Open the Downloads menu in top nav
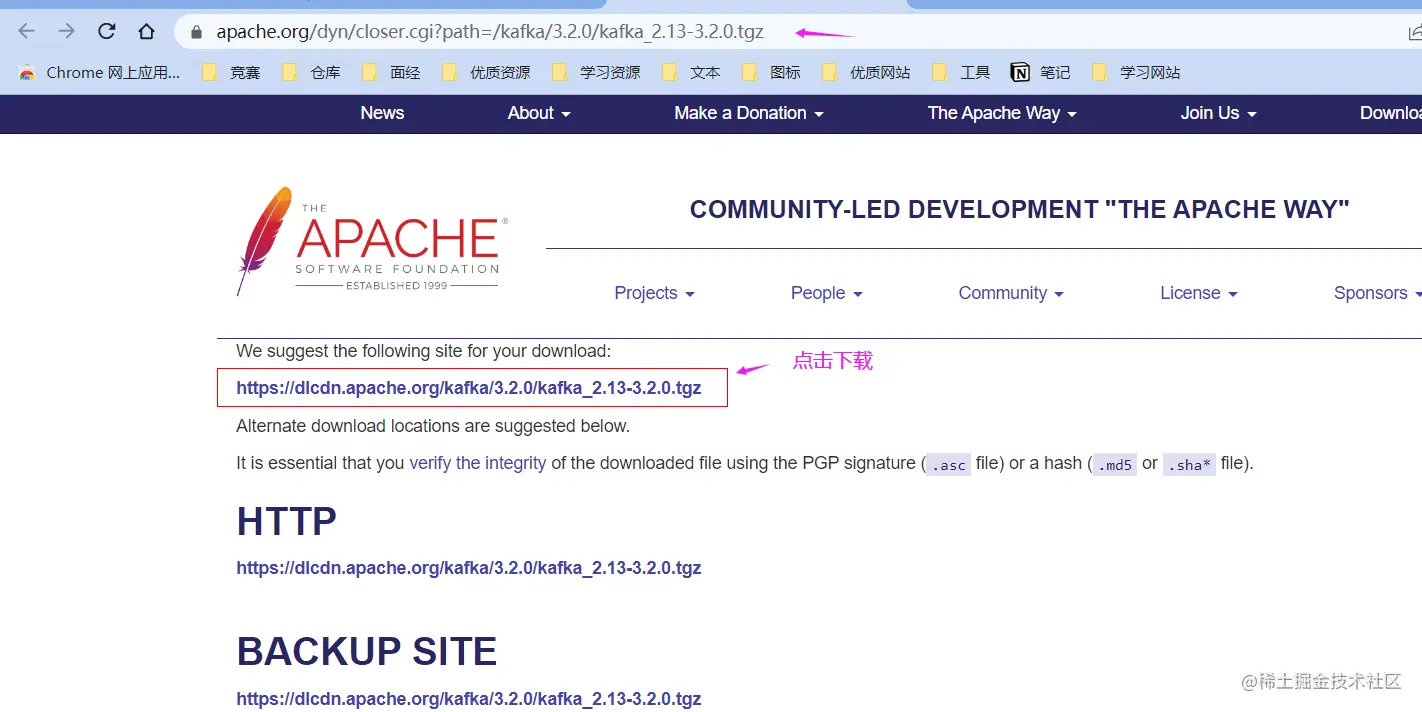This screenshot has height=712, width=1422. point(1391,113)
